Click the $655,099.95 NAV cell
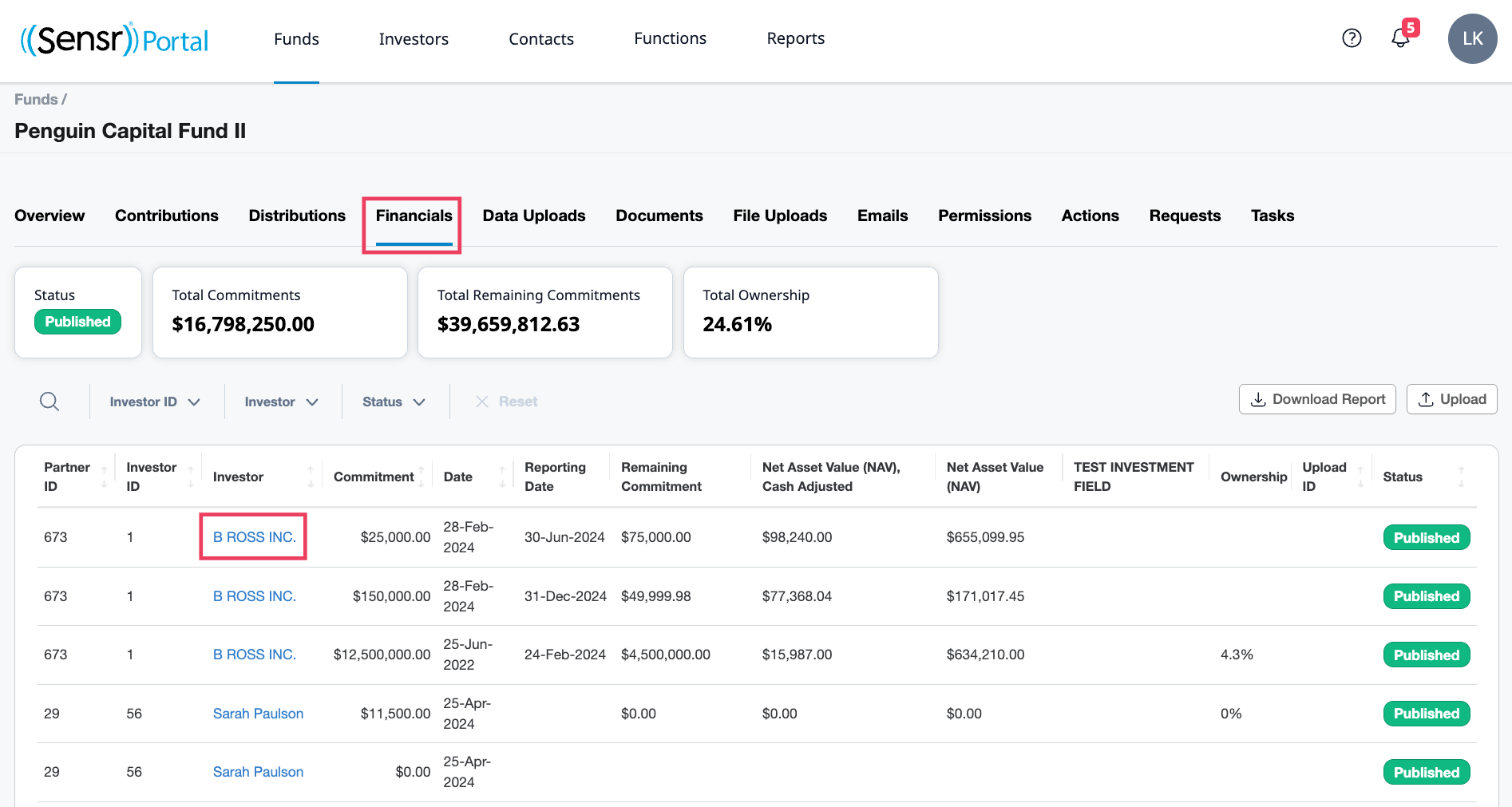Image resolution: width=1512 pixels, height=807 pixels. pyautogui.click(x=985, y=537)
